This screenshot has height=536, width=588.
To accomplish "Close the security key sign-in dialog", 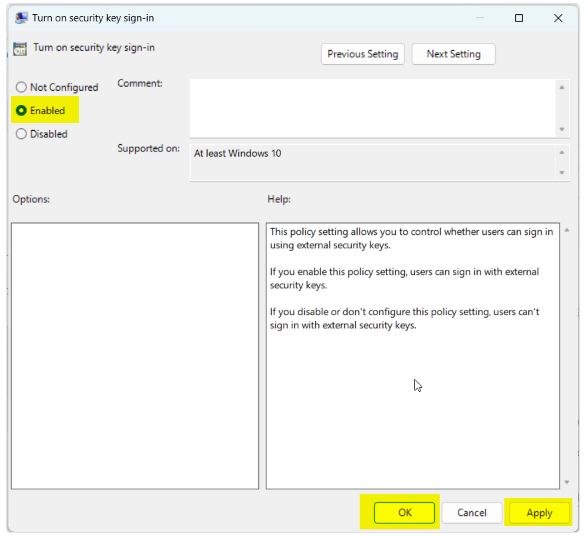I will pyautogui.click(x=558, y=18).
